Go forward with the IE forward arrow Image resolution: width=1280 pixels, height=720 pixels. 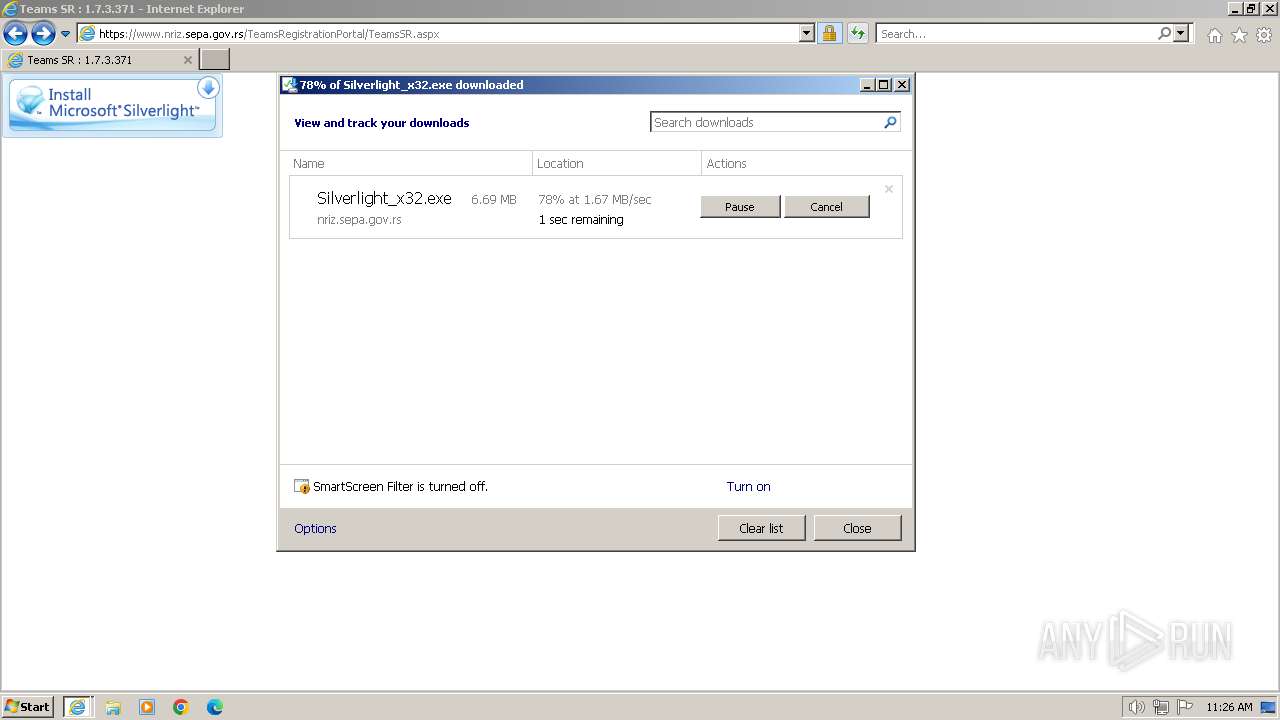point(43,34)
